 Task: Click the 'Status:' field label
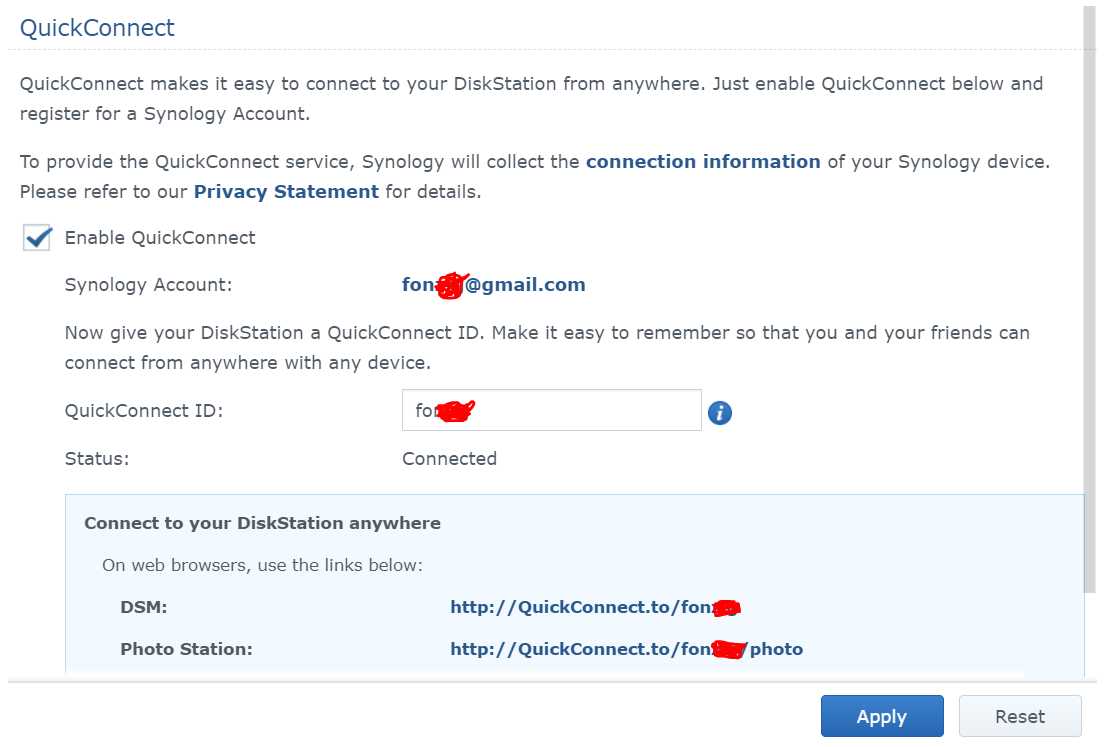click(x=97, y=459)
